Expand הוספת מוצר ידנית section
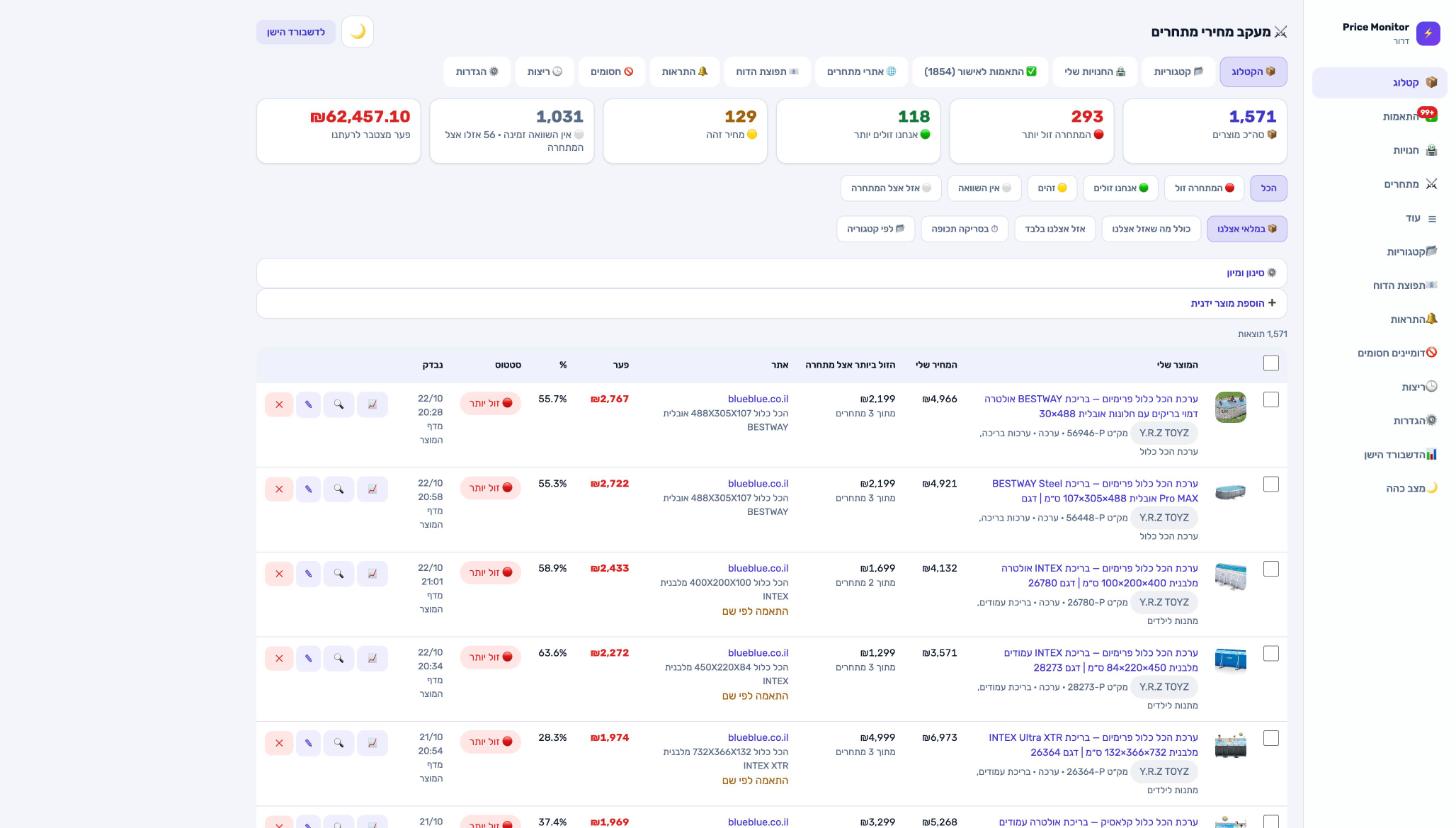Image resolution: width=1456 pixels, height=828 pixels. [772, 303]
